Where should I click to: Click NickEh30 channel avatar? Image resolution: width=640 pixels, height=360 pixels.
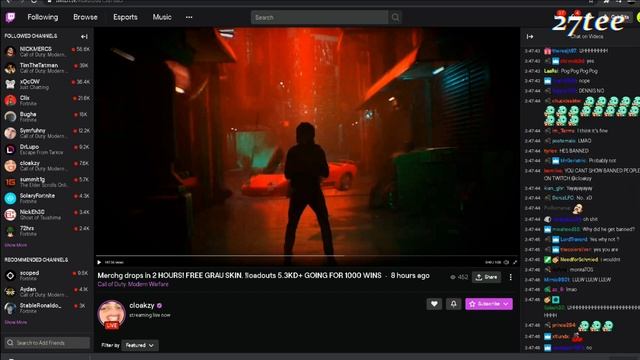point(10,215)
